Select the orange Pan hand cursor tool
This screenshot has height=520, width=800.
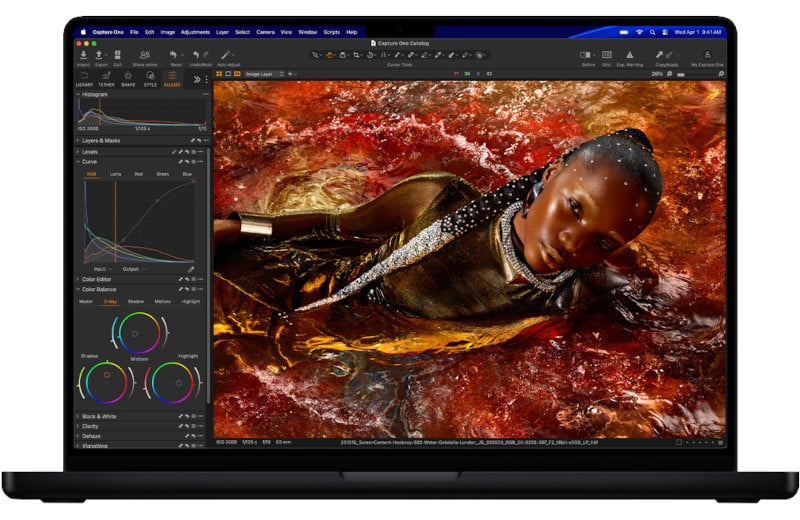pyautogui.click(x=330, y=55)
